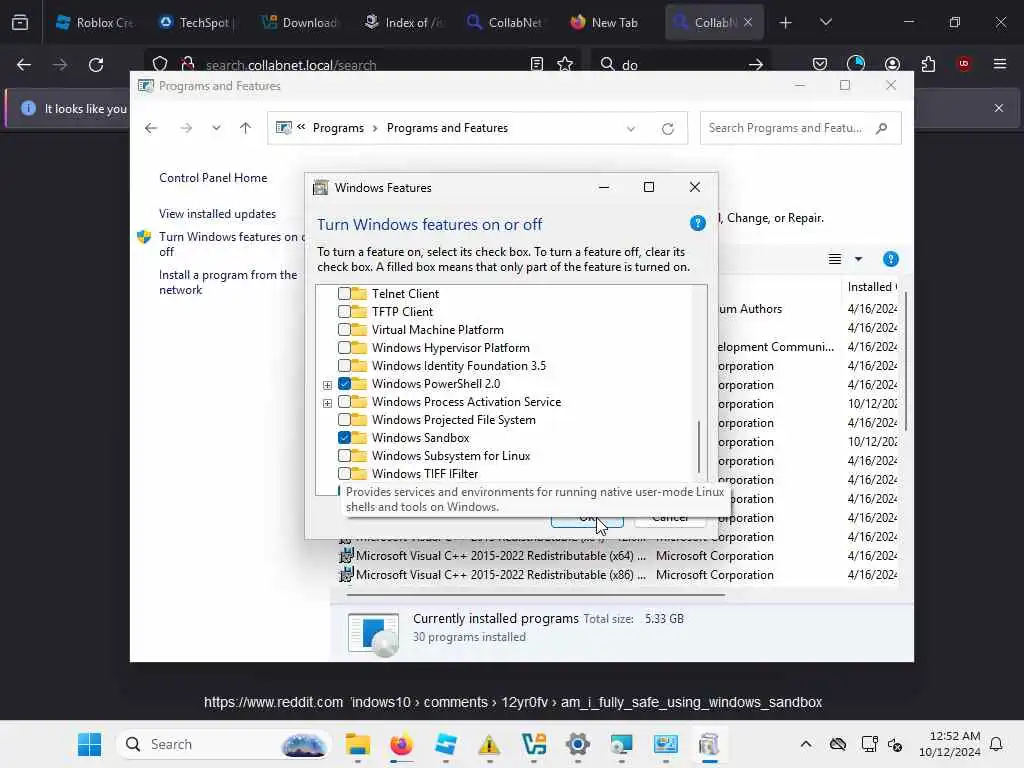Viewport: 1024px width, 768px height.
Task: Open Firefox list all tabs chevron
Action: 825,22
